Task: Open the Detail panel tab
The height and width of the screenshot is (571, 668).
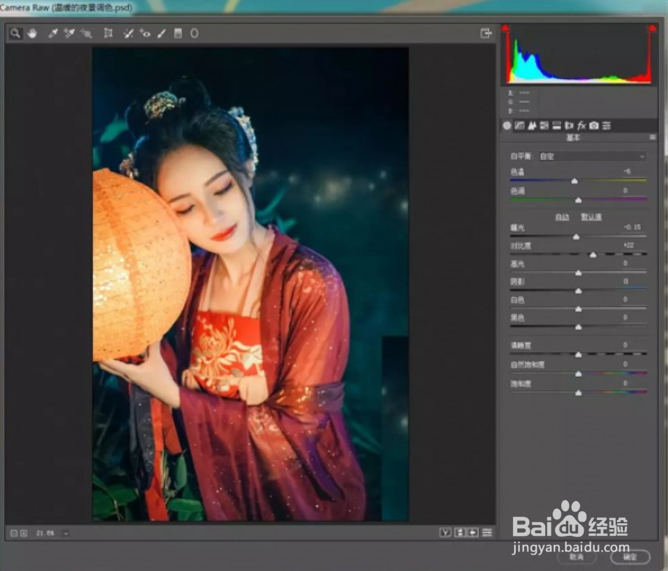Action: [x=532, y=125]
